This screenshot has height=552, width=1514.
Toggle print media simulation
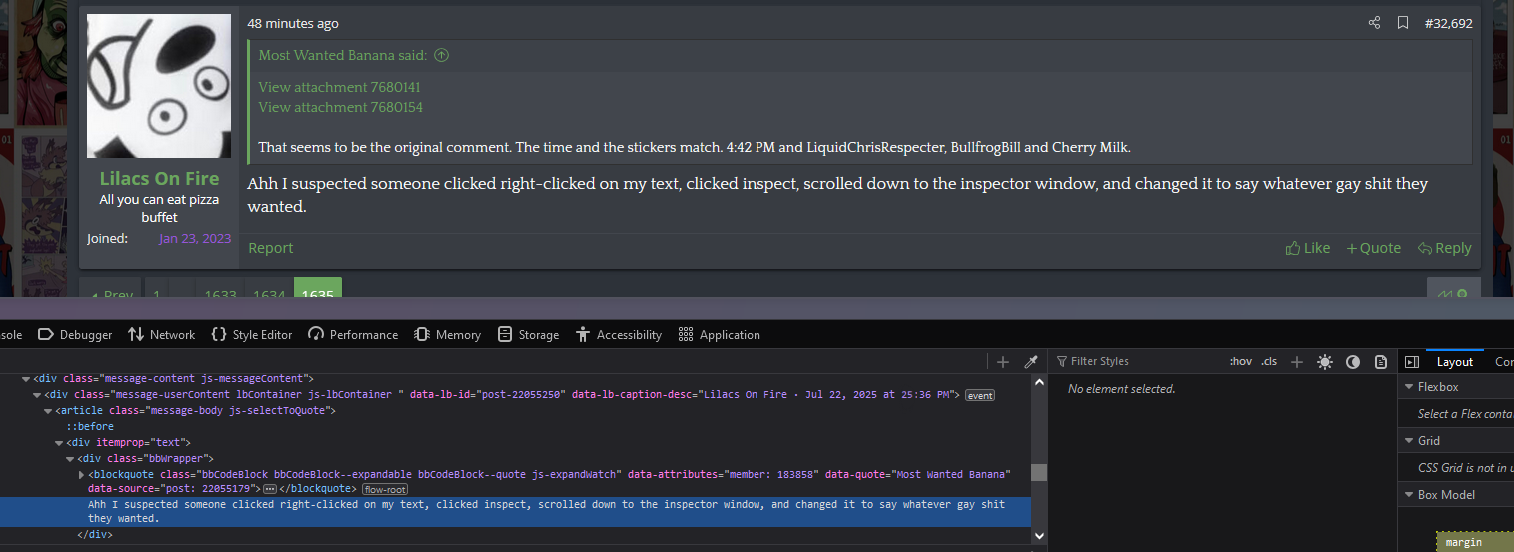(1381, 361)
